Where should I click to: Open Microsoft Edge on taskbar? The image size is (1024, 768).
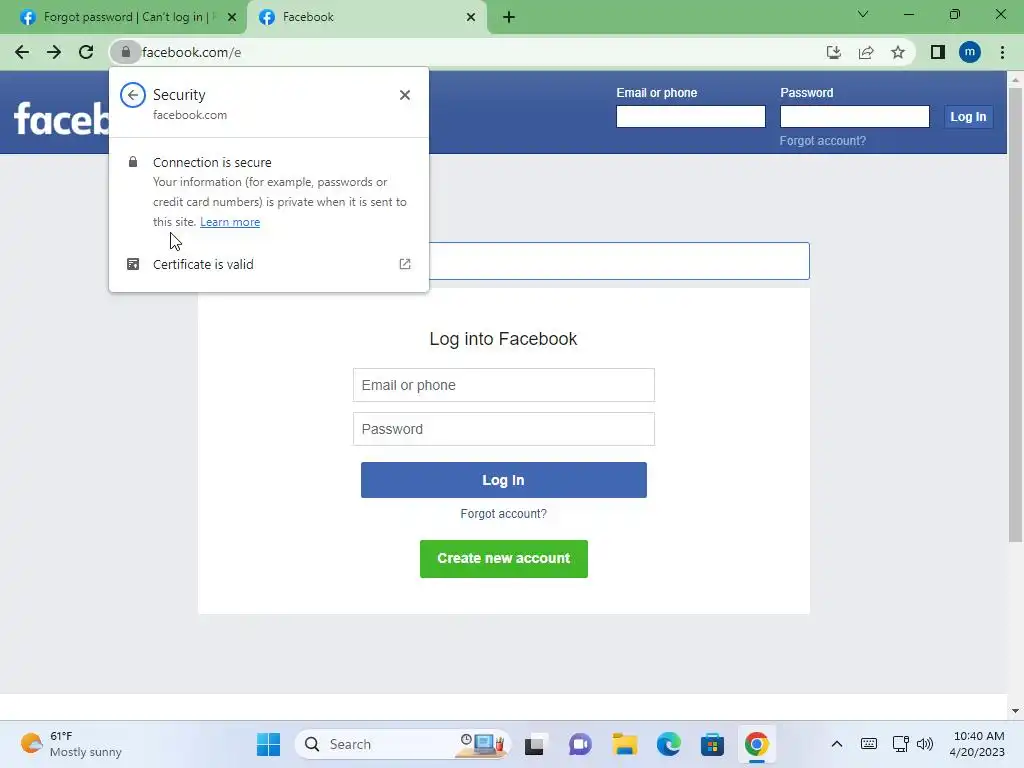[x=669, y=744]
